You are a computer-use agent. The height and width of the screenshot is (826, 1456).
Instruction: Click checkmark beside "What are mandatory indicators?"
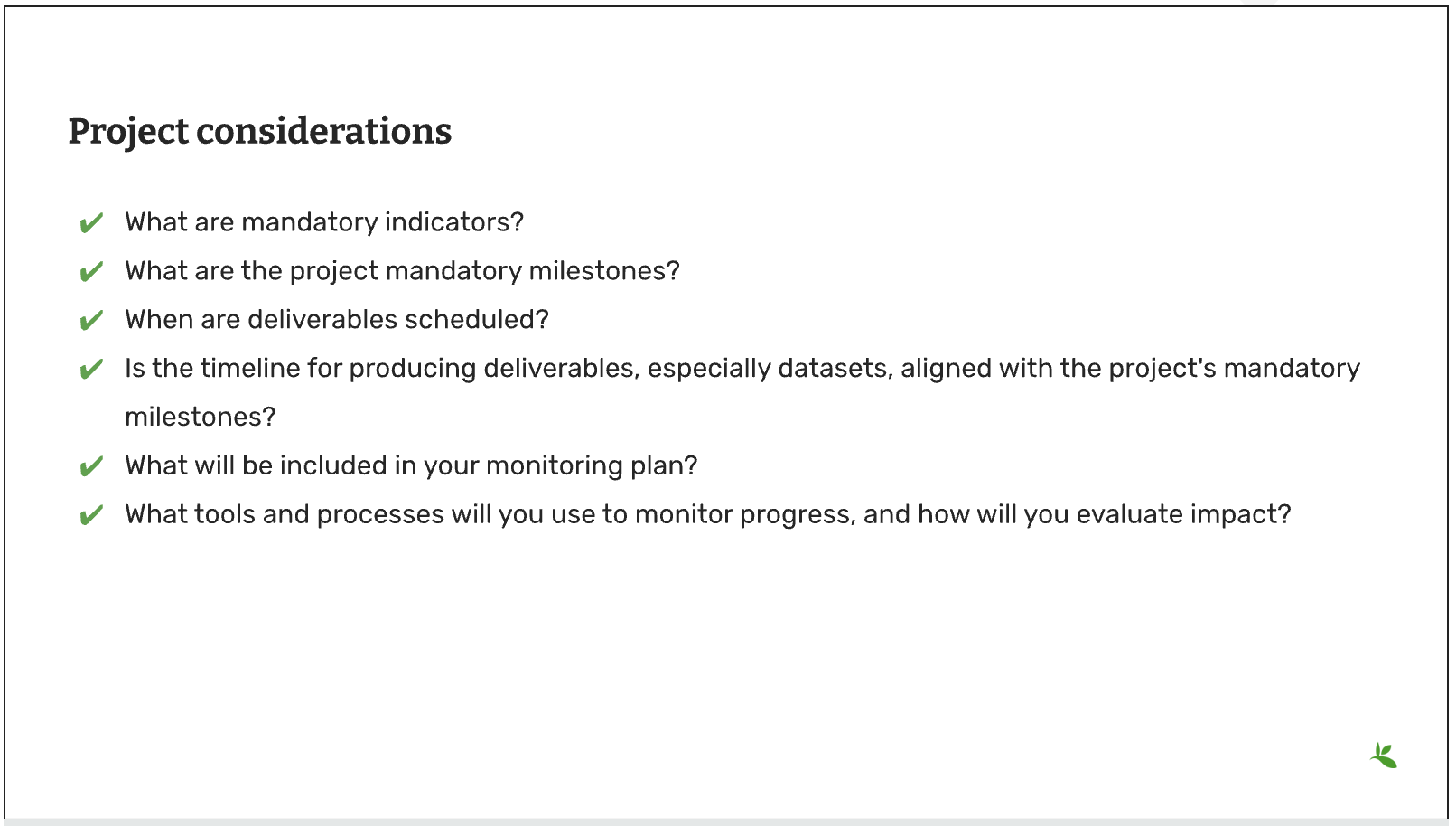[x=91, y=223]
